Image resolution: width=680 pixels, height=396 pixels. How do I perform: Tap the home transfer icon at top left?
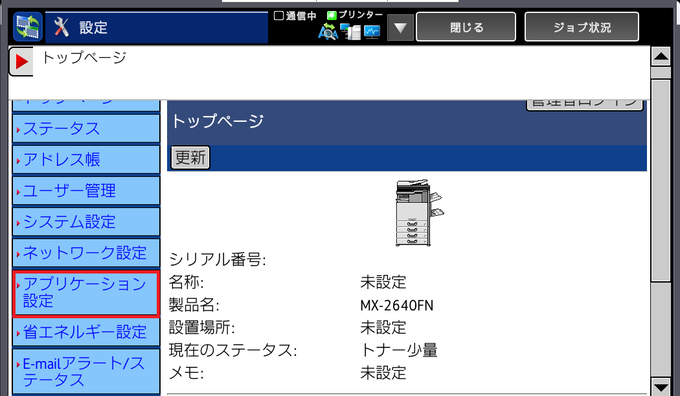pos(28,27)
